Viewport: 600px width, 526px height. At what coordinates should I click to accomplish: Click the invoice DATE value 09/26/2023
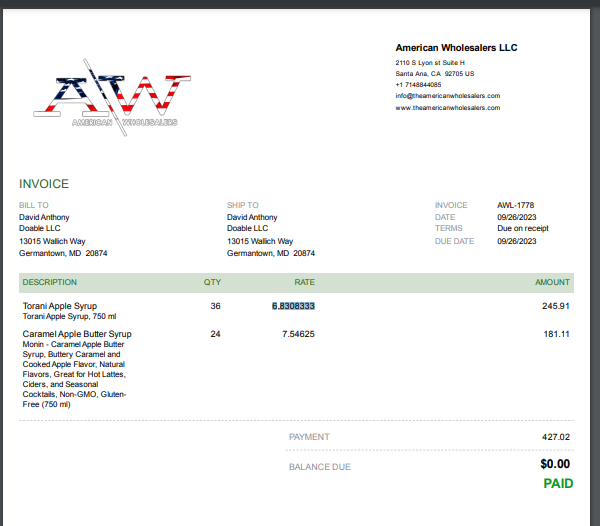pos(517,217)
